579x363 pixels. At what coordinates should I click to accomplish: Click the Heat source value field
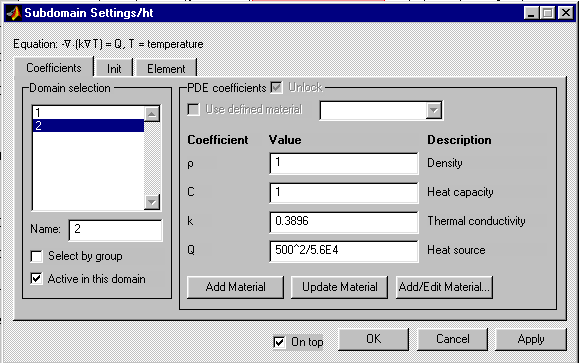(x=344, y=251)
